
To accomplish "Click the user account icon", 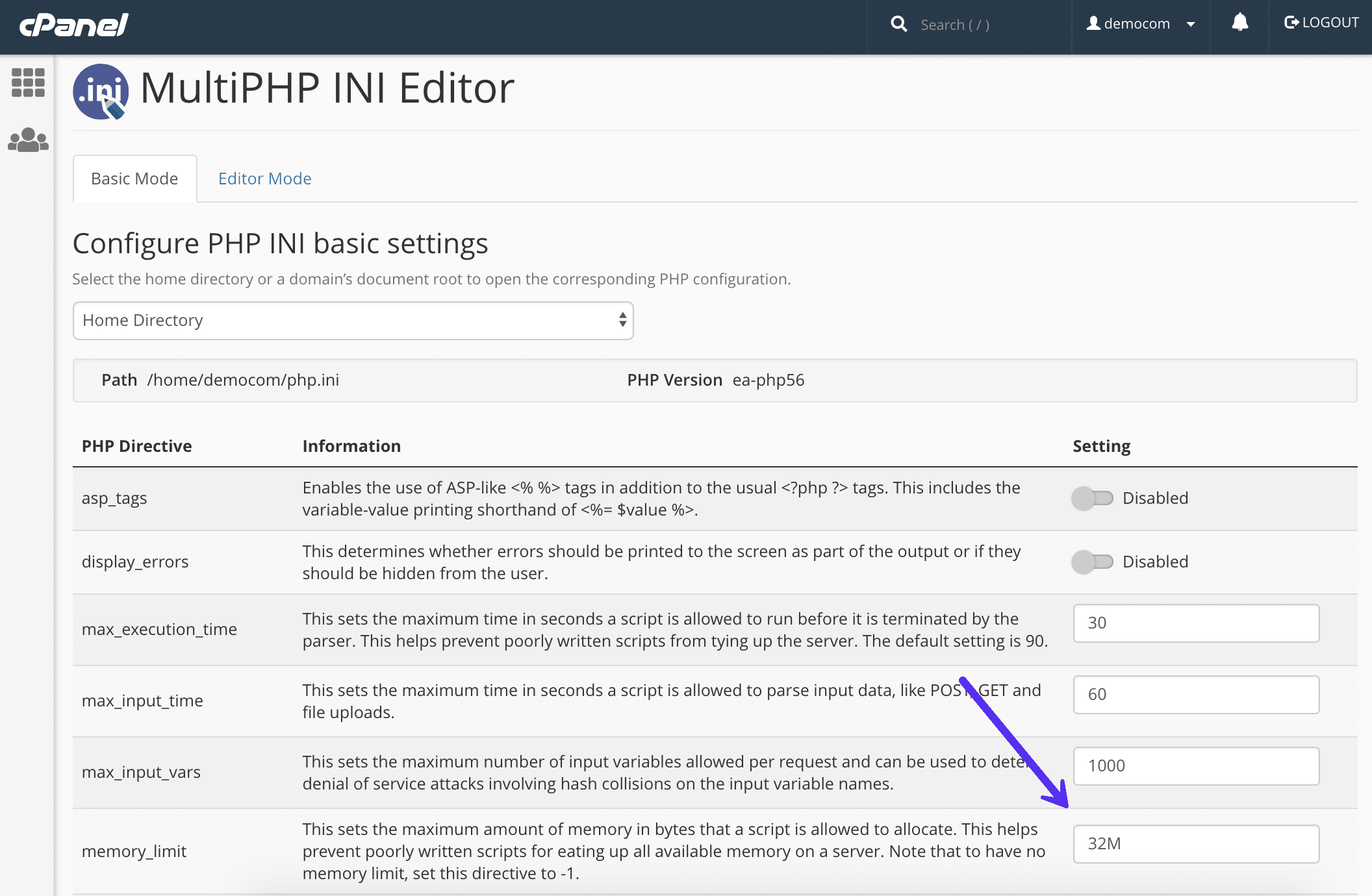I will tap(1093, 25).
